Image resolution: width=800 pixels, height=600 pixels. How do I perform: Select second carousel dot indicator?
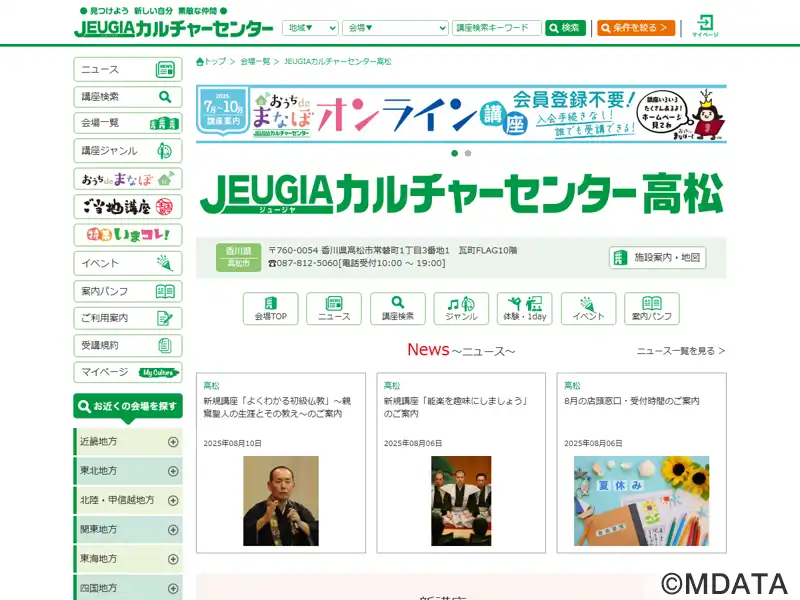click(468, 153)
